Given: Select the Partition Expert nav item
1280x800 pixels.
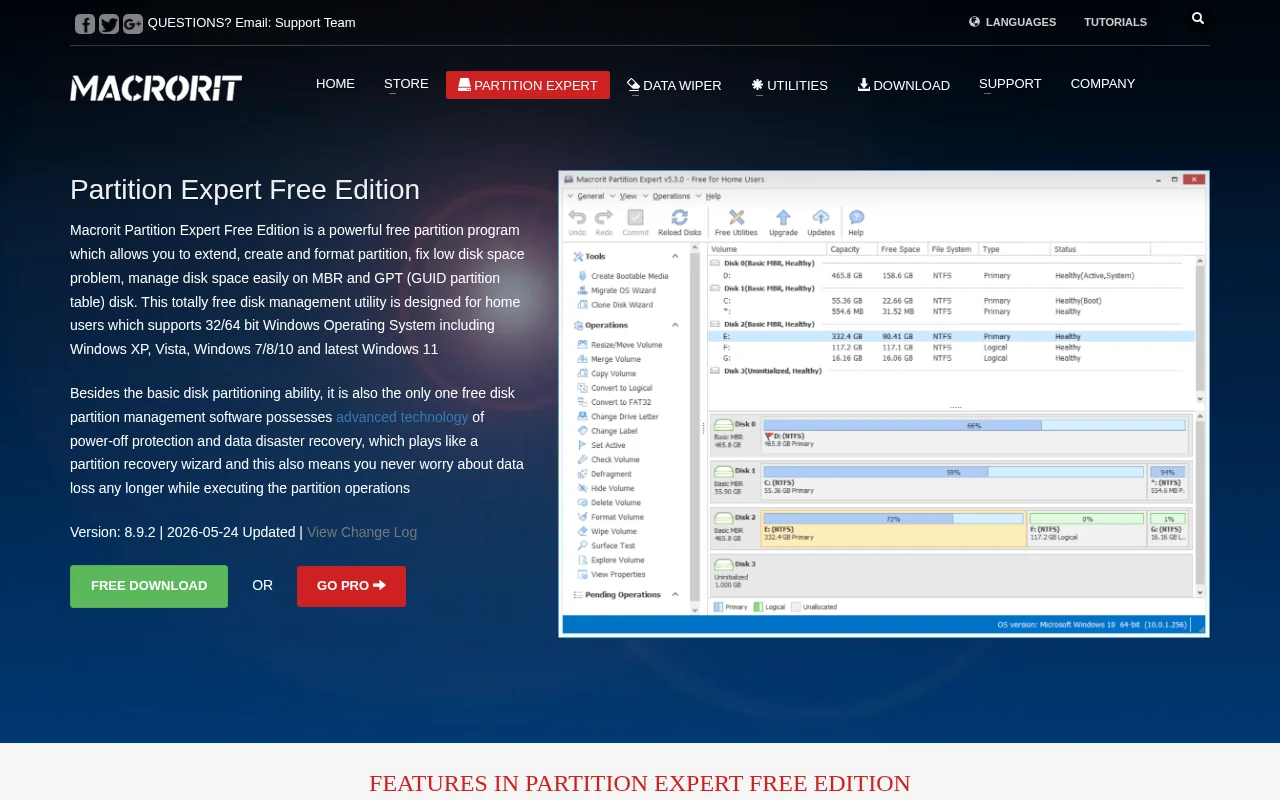Looking at the screenshot, I should 528,85.
